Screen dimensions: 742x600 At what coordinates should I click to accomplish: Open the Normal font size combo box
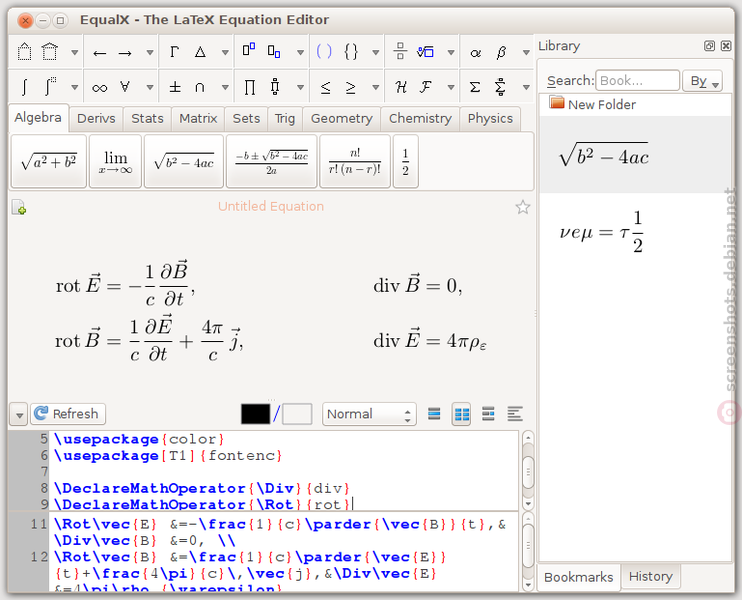pos(369,415)
